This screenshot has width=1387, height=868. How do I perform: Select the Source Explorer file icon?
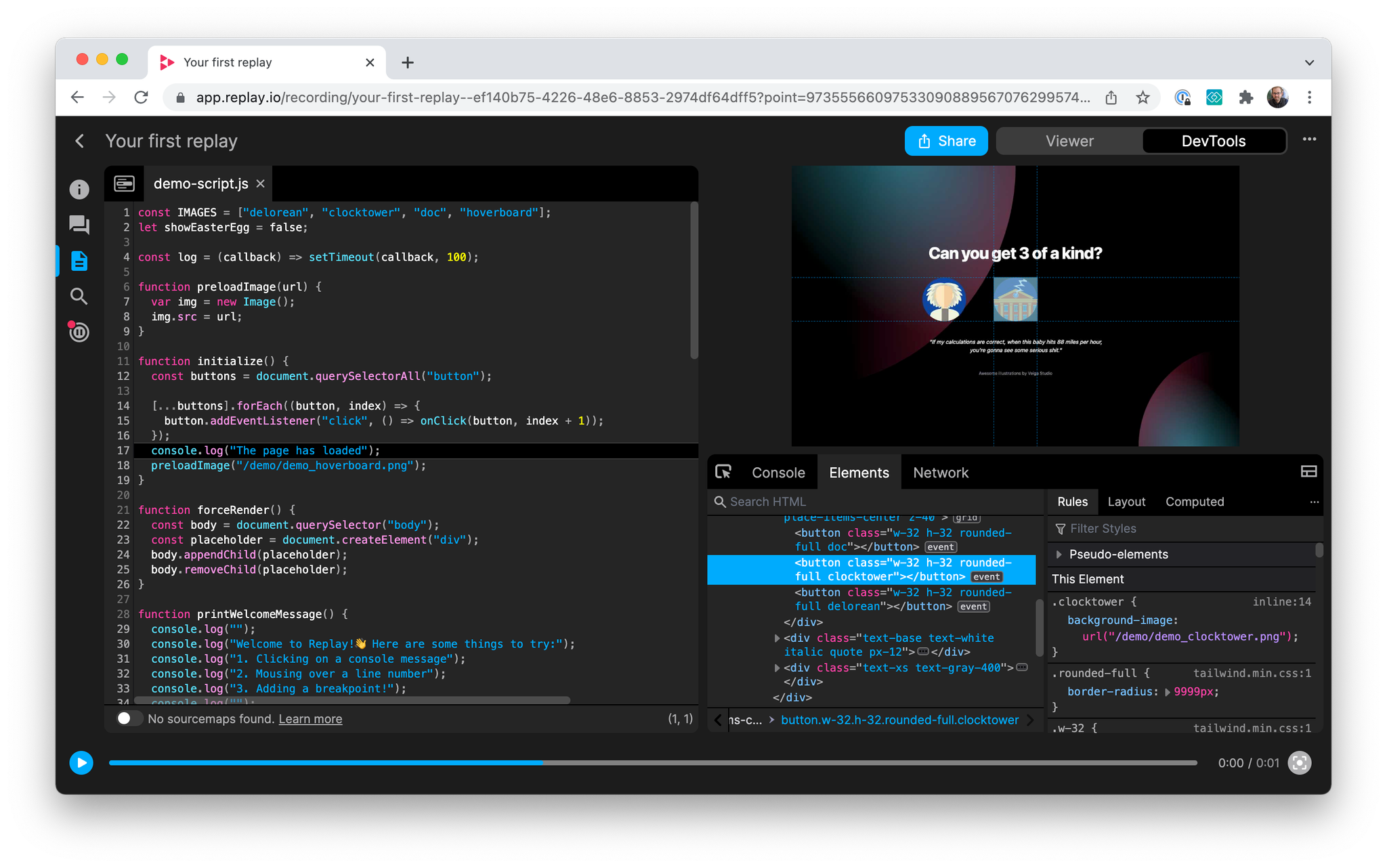click(79, 261)
